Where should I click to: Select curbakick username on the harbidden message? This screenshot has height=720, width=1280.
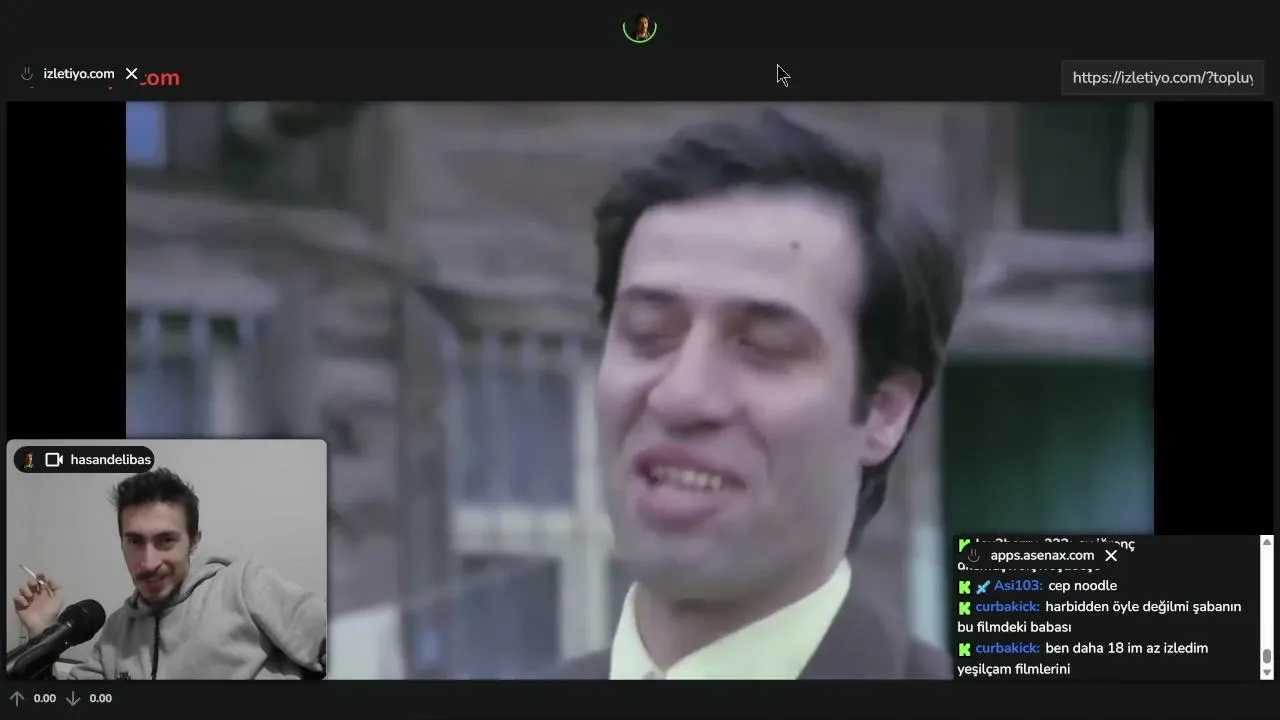coord(1008,607)
